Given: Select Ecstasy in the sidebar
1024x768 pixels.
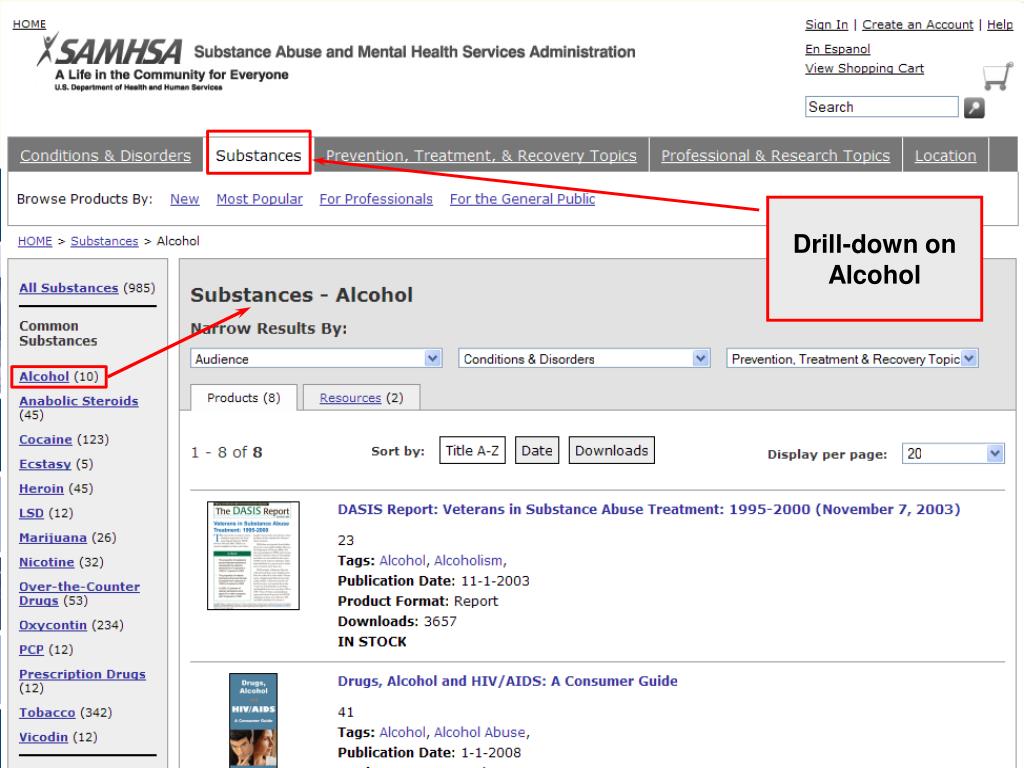Looking at the screenshot, I should pyautogui.click(x=45, y=464).
